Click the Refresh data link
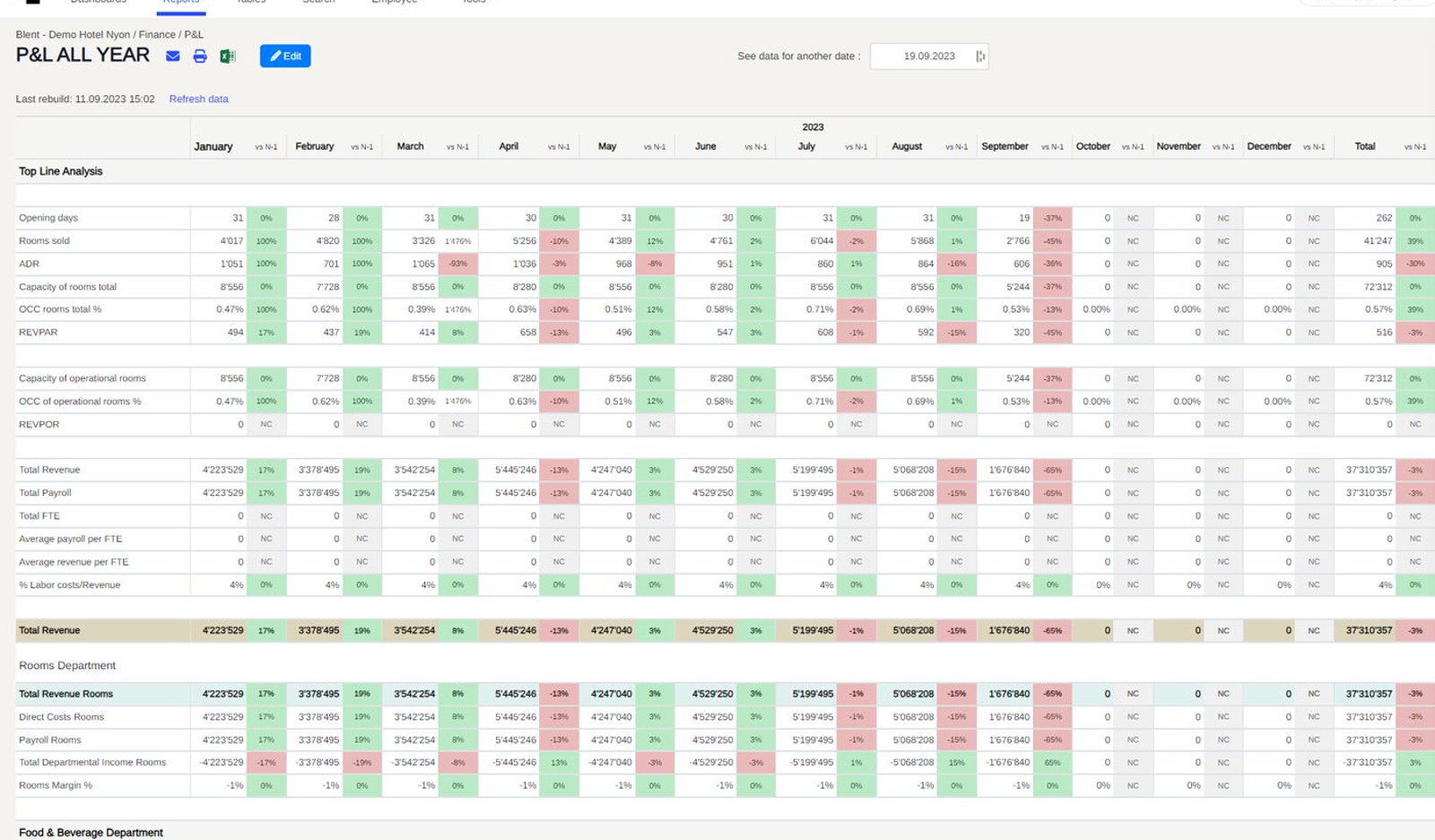The width and height of the screenshot is (1435, 840). pyautogui.click(x=198, y=99)
